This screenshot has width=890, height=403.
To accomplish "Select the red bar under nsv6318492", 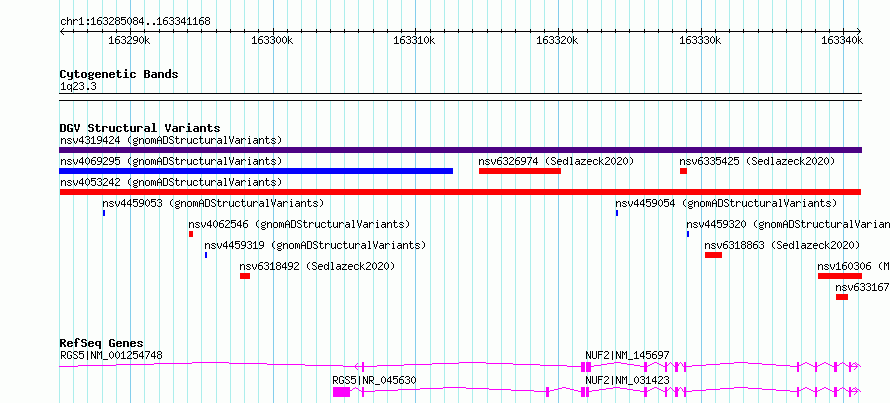I will pyautogui.click(x=245, y=276).
